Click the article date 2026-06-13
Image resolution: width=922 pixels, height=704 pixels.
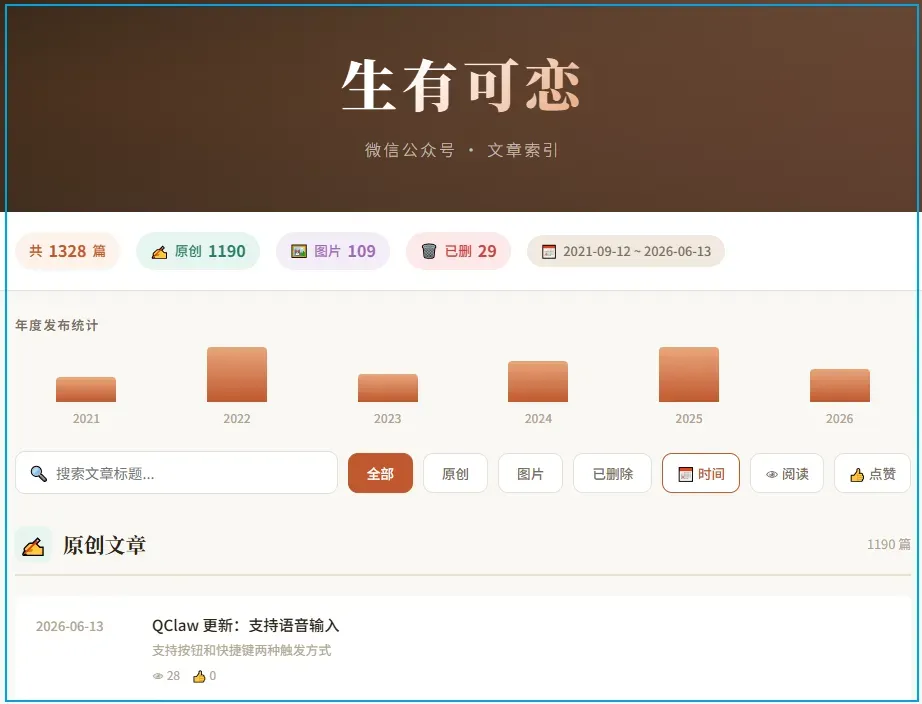69,626
